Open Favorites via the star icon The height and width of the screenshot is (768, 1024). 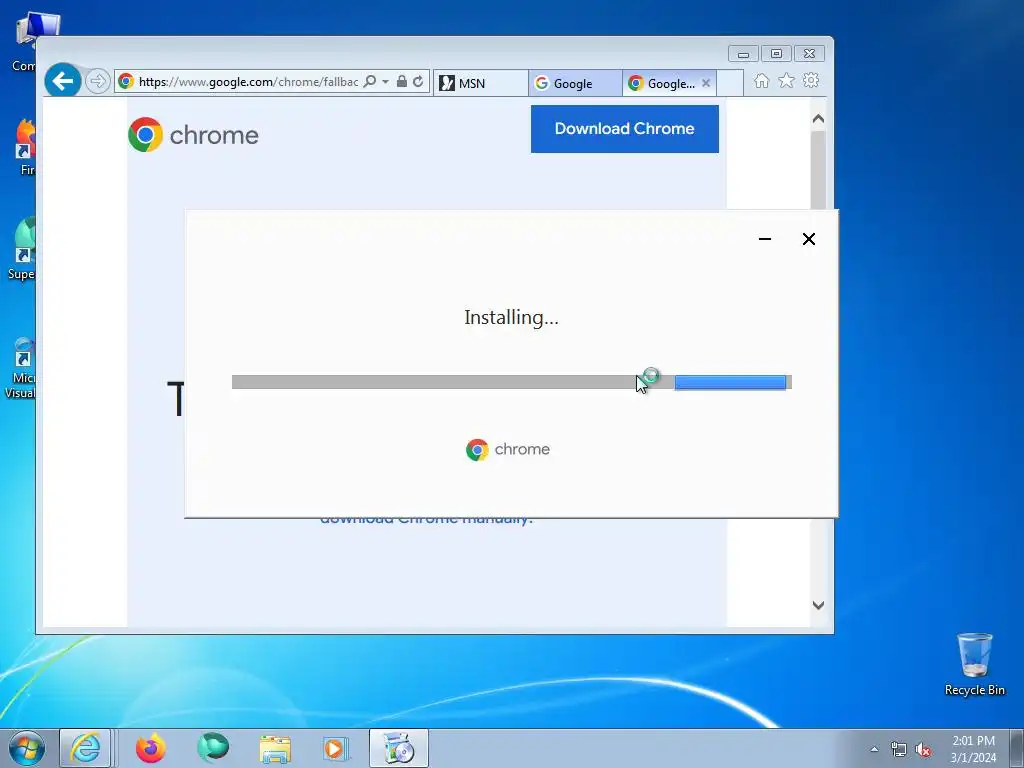(x=786, y=80)
